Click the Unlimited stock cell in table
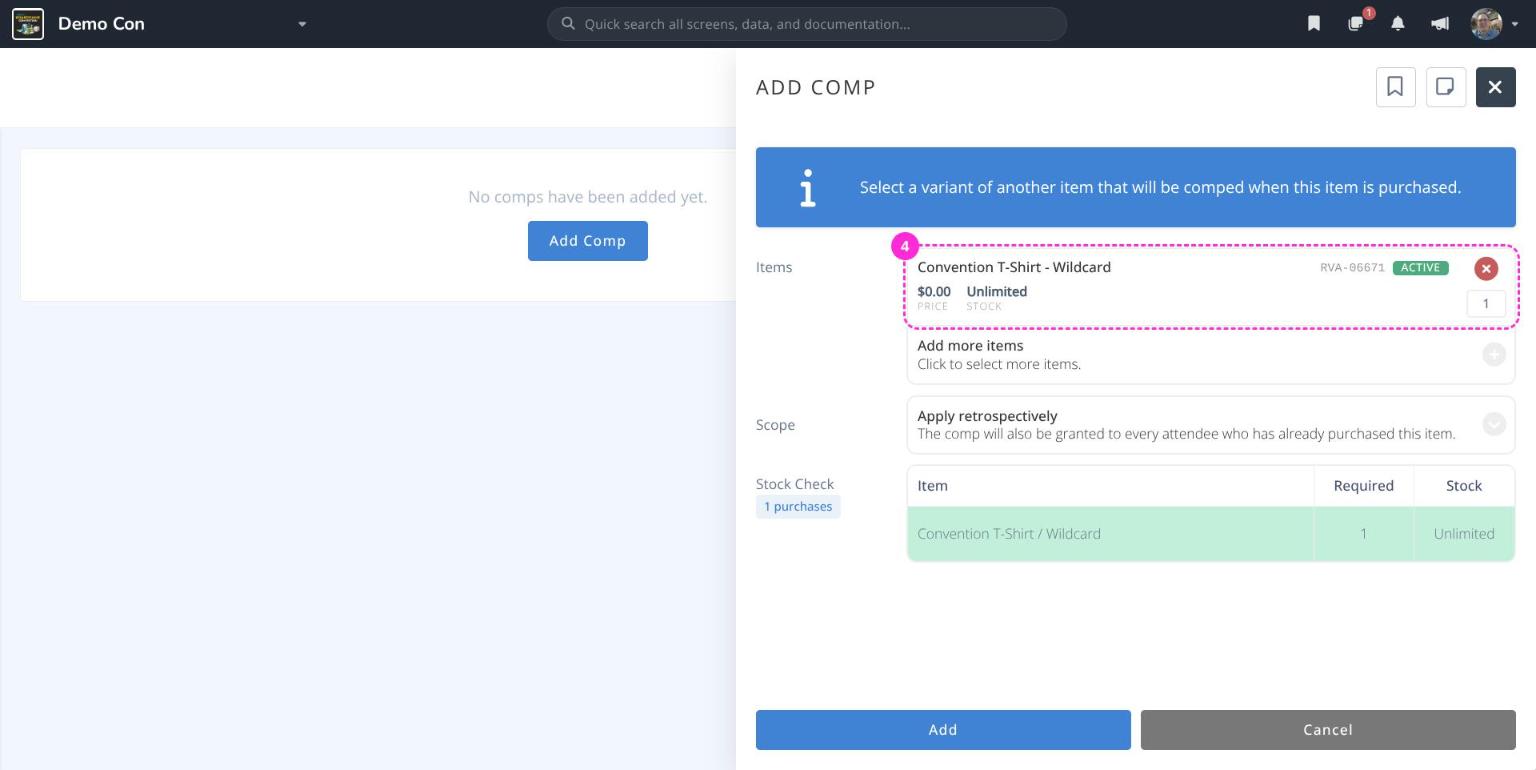The width and height of the screenshot is (1536, 770). pos(1464,534)
